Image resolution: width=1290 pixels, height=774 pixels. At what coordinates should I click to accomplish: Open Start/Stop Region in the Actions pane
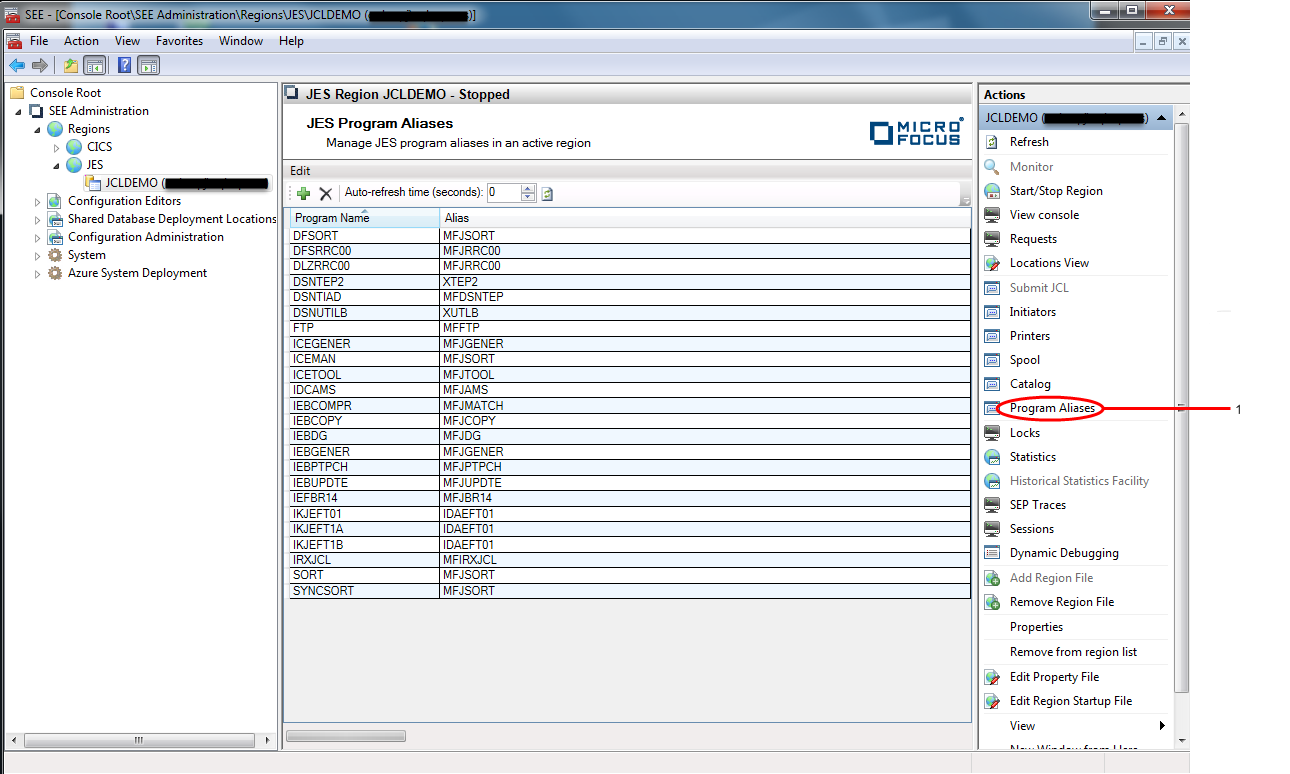tap(1055, 191)
